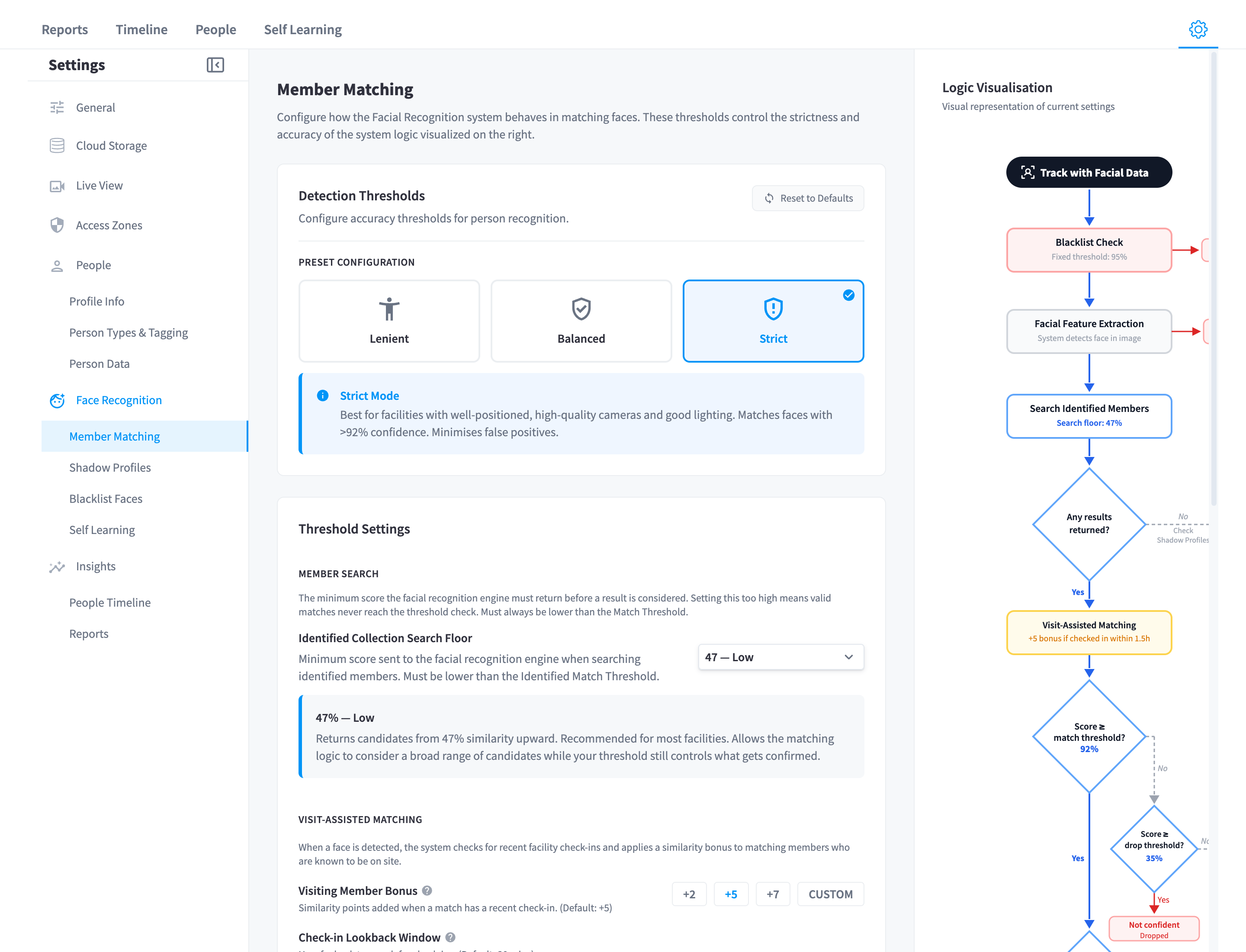Click the Lenient preset figure icon

pyautogui.click(x=389, y=309)
